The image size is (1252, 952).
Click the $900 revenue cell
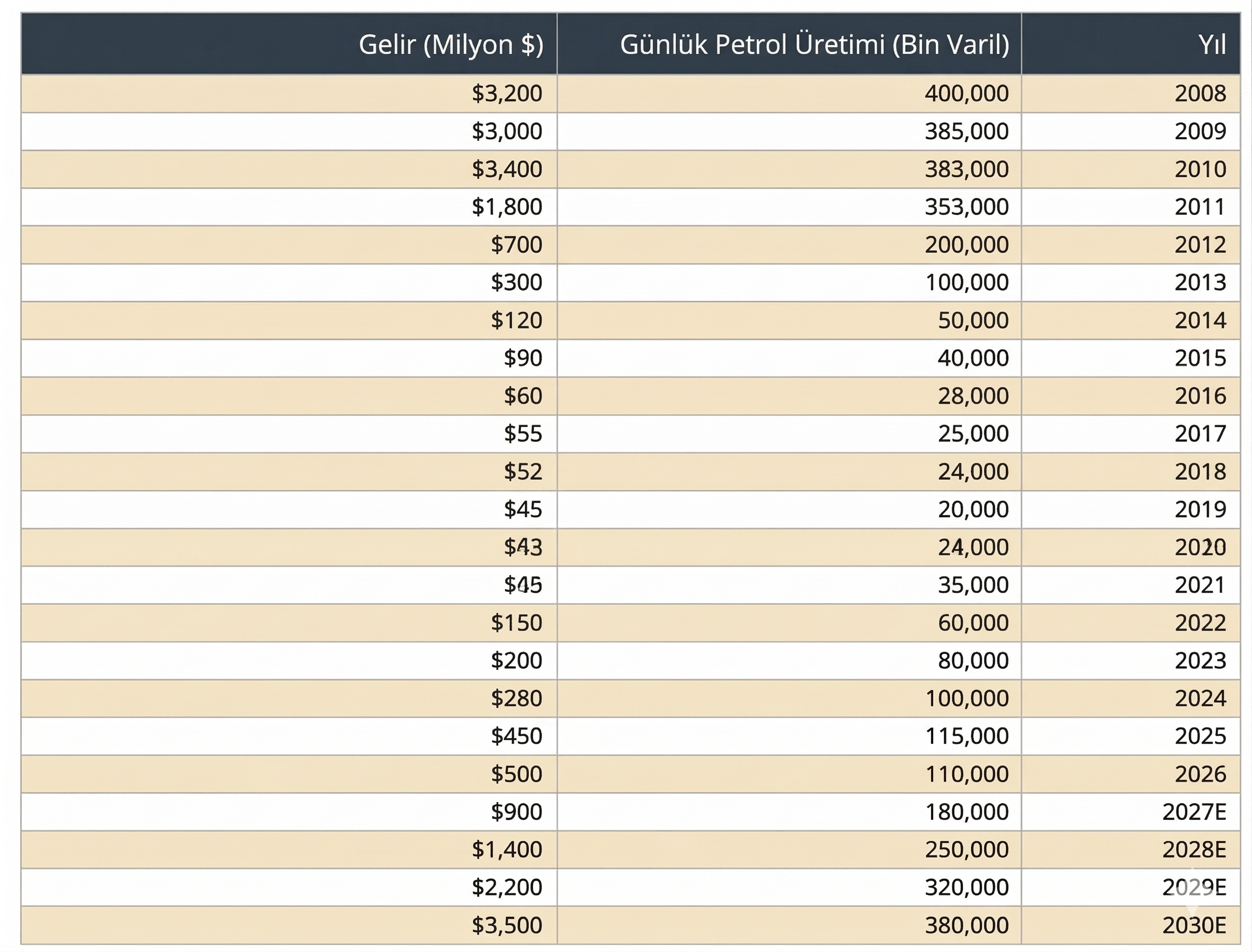517,811
